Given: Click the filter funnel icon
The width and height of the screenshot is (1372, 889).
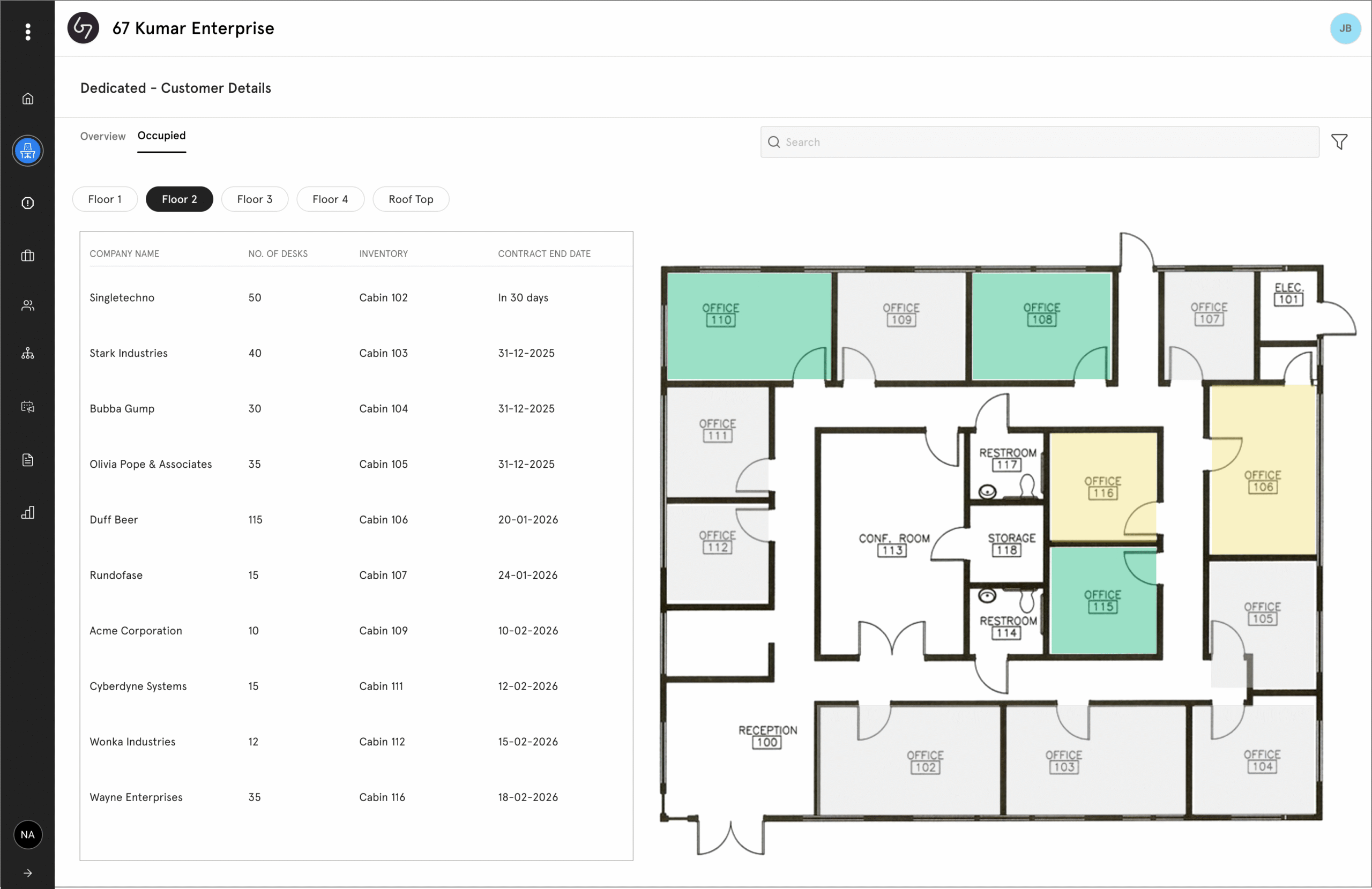Looking at the screenshot, I should coord(1339,142).
